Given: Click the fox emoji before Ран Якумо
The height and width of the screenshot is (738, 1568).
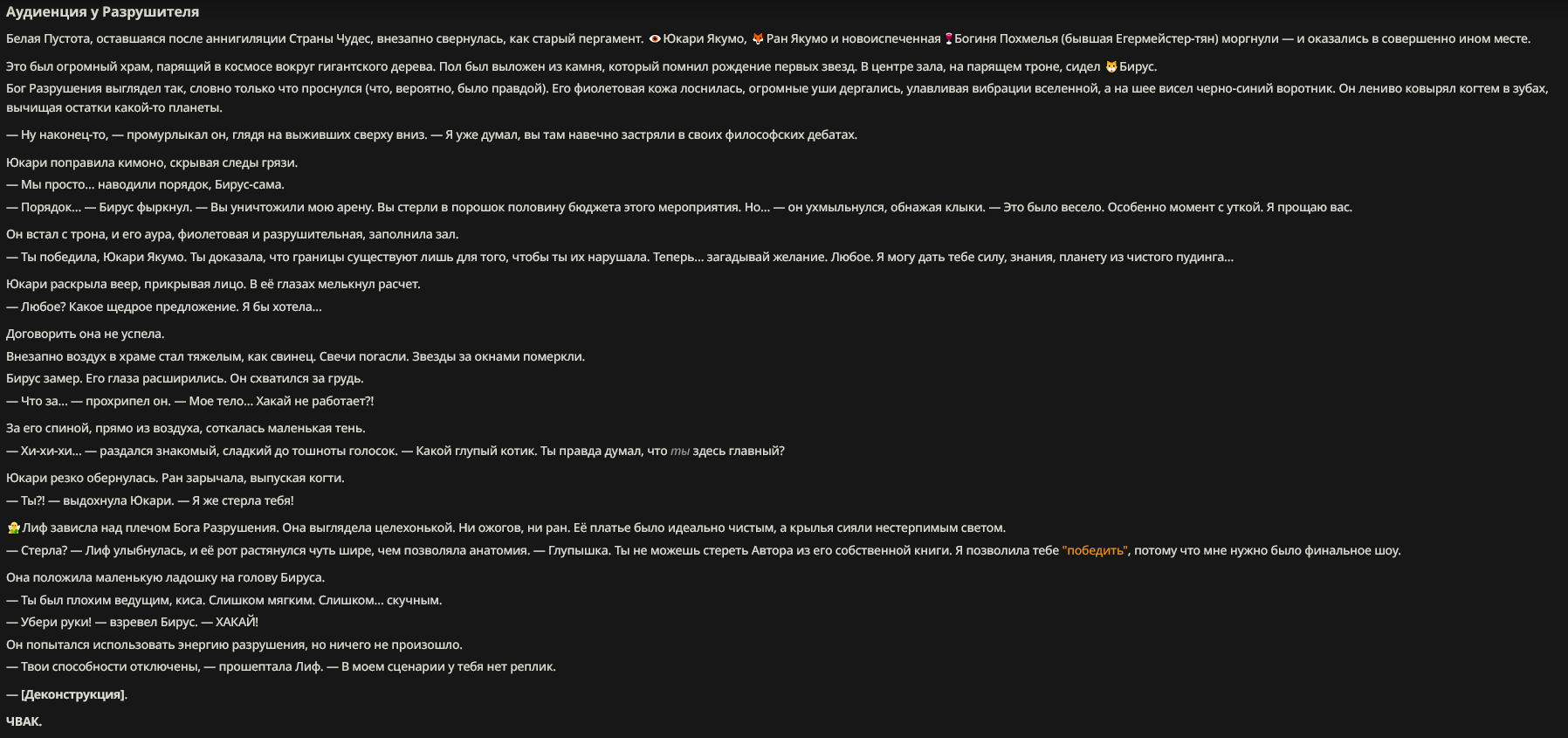Looking at the screenshot, I should pyautogui.click(x=758, y=38).
